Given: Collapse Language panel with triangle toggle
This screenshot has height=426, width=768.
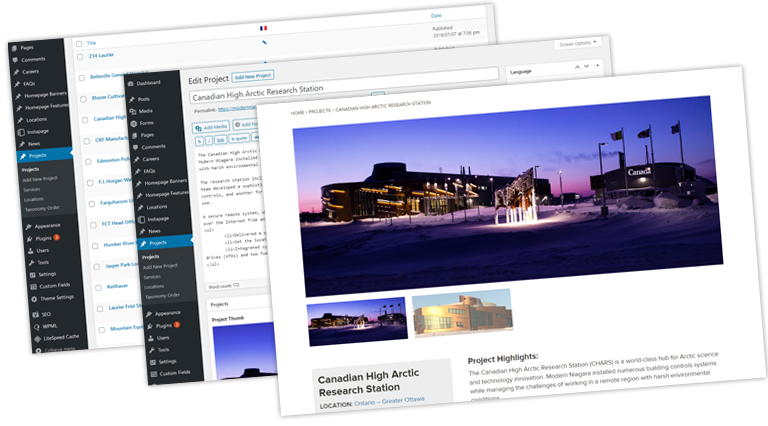Looking at the screenshot, I should [597, 65].
